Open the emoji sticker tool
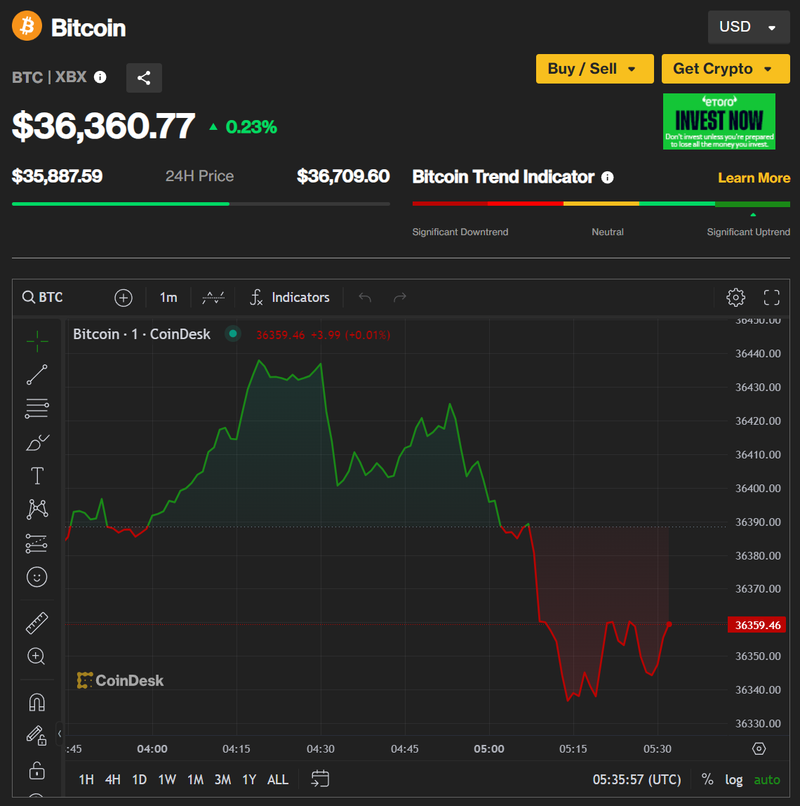 [37, 577]
